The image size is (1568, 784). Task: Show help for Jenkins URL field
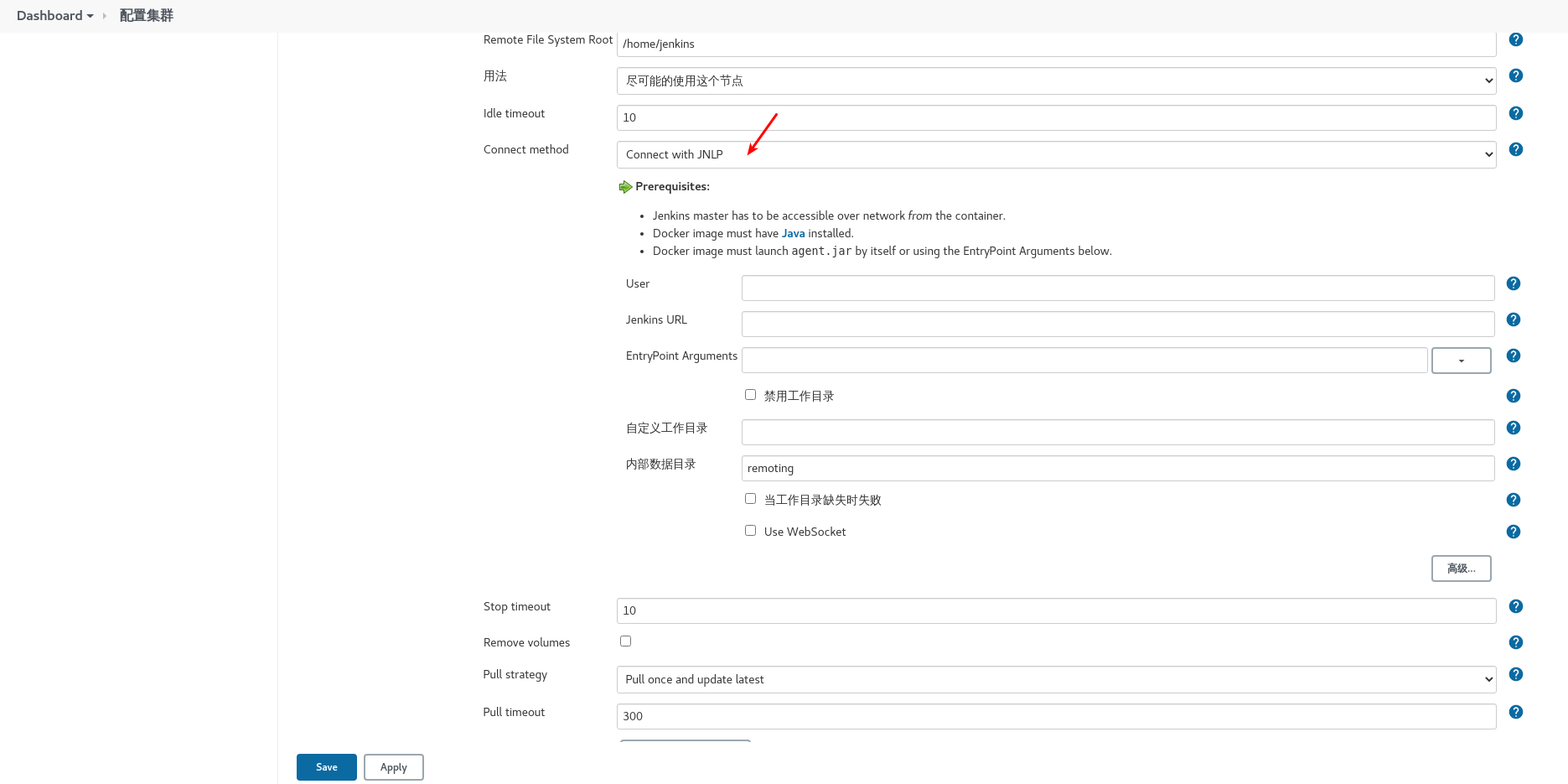pyautogui.click(x=1513, y=319)
